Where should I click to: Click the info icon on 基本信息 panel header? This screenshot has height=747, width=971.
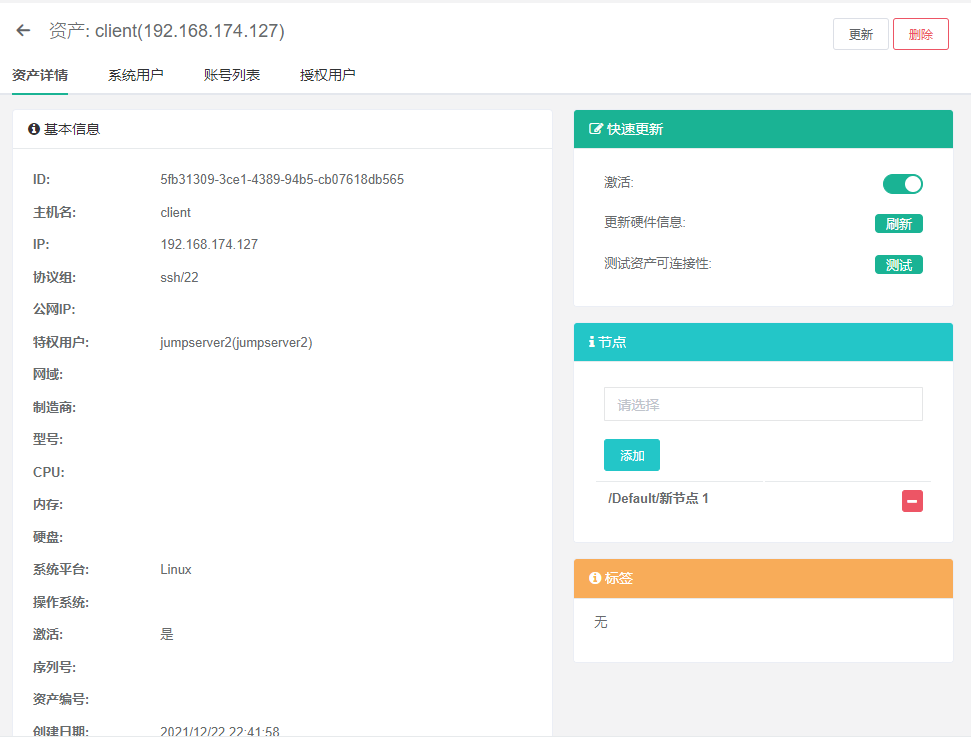pyautogui.click(x=31, y=128)
